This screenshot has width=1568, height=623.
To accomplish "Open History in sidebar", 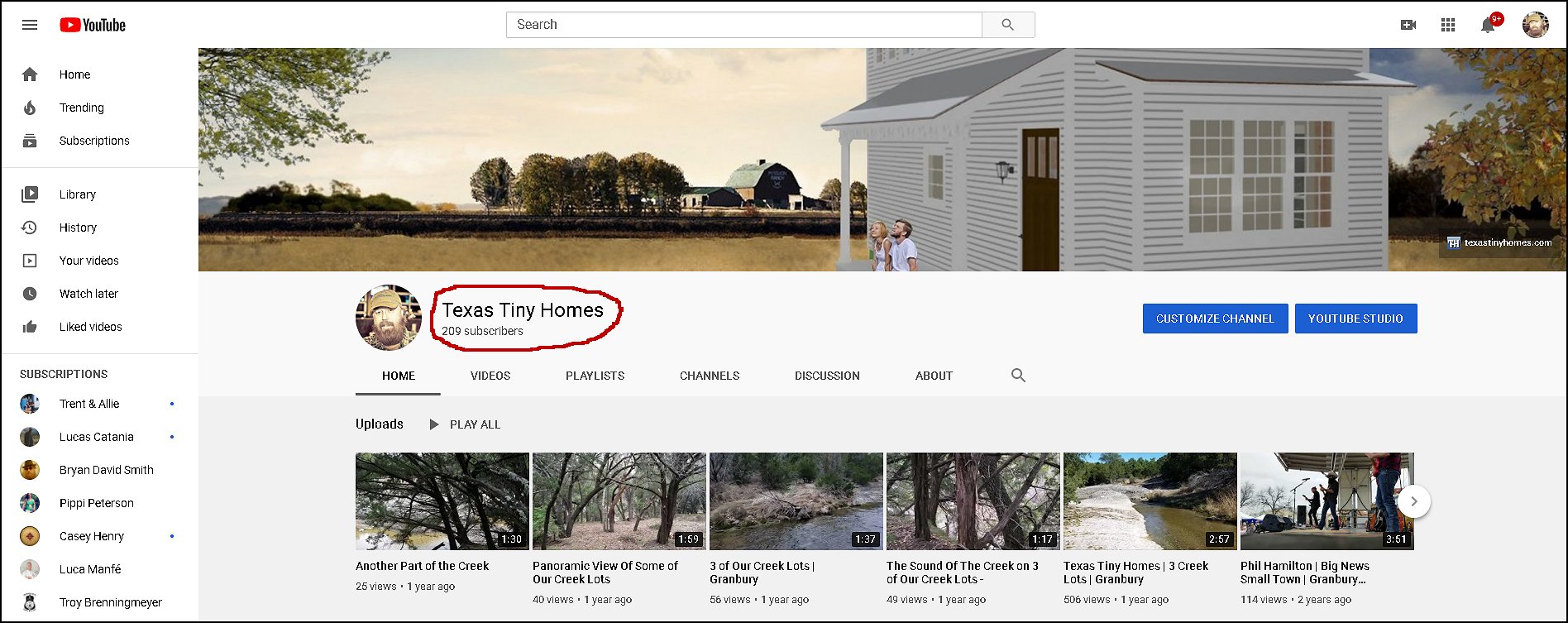I will click(99, 228).
